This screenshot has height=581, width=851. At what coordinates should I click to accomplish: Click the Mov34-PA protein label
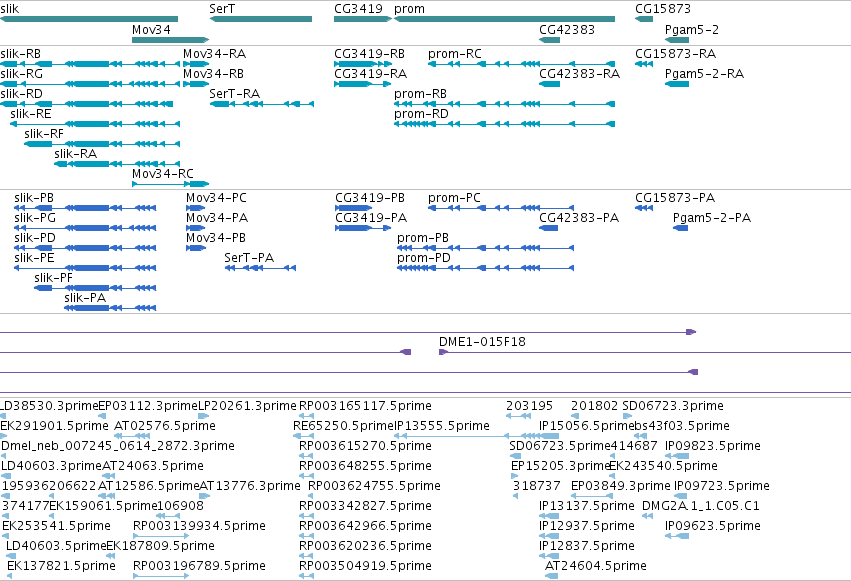pos(217,218)
